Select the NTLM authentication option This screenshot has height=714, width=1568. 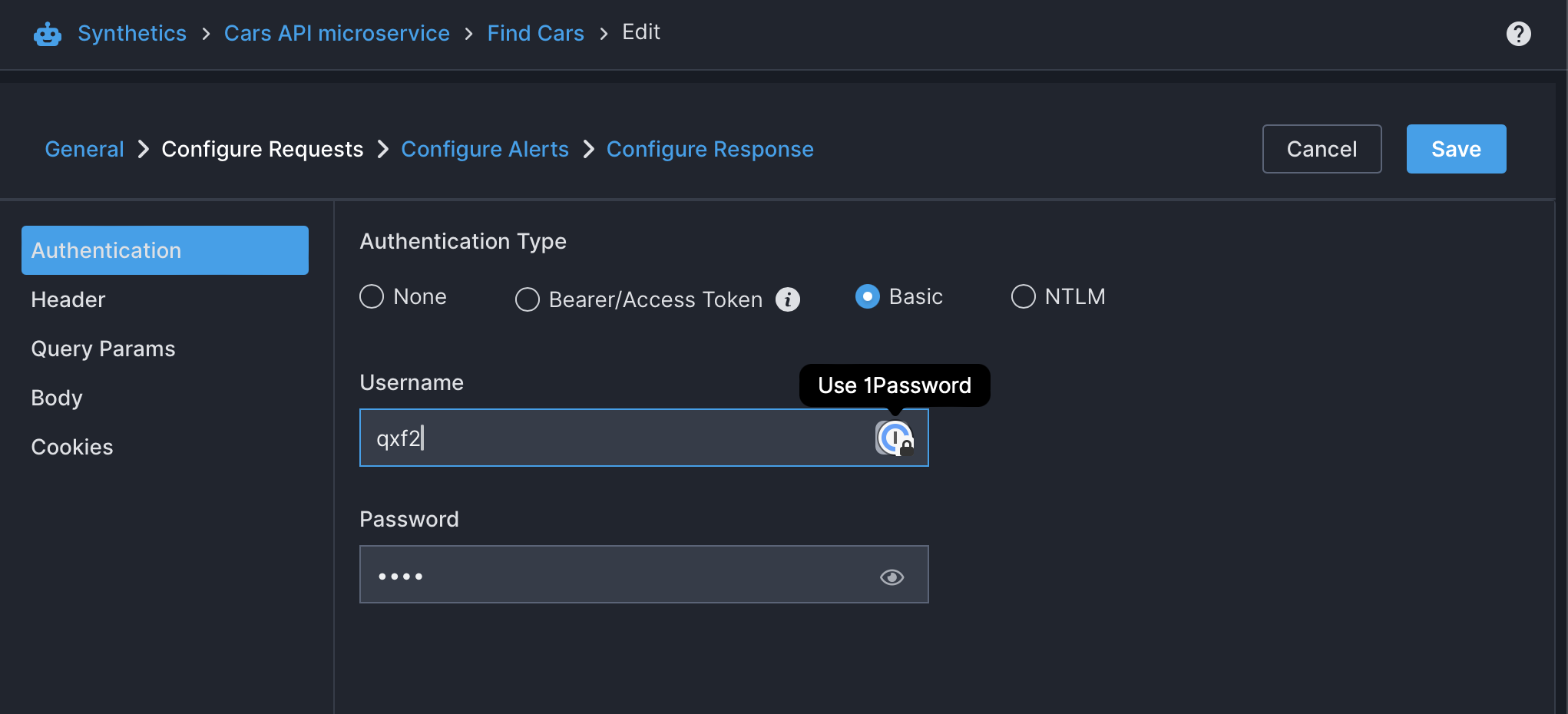(x=1023, y=297)
